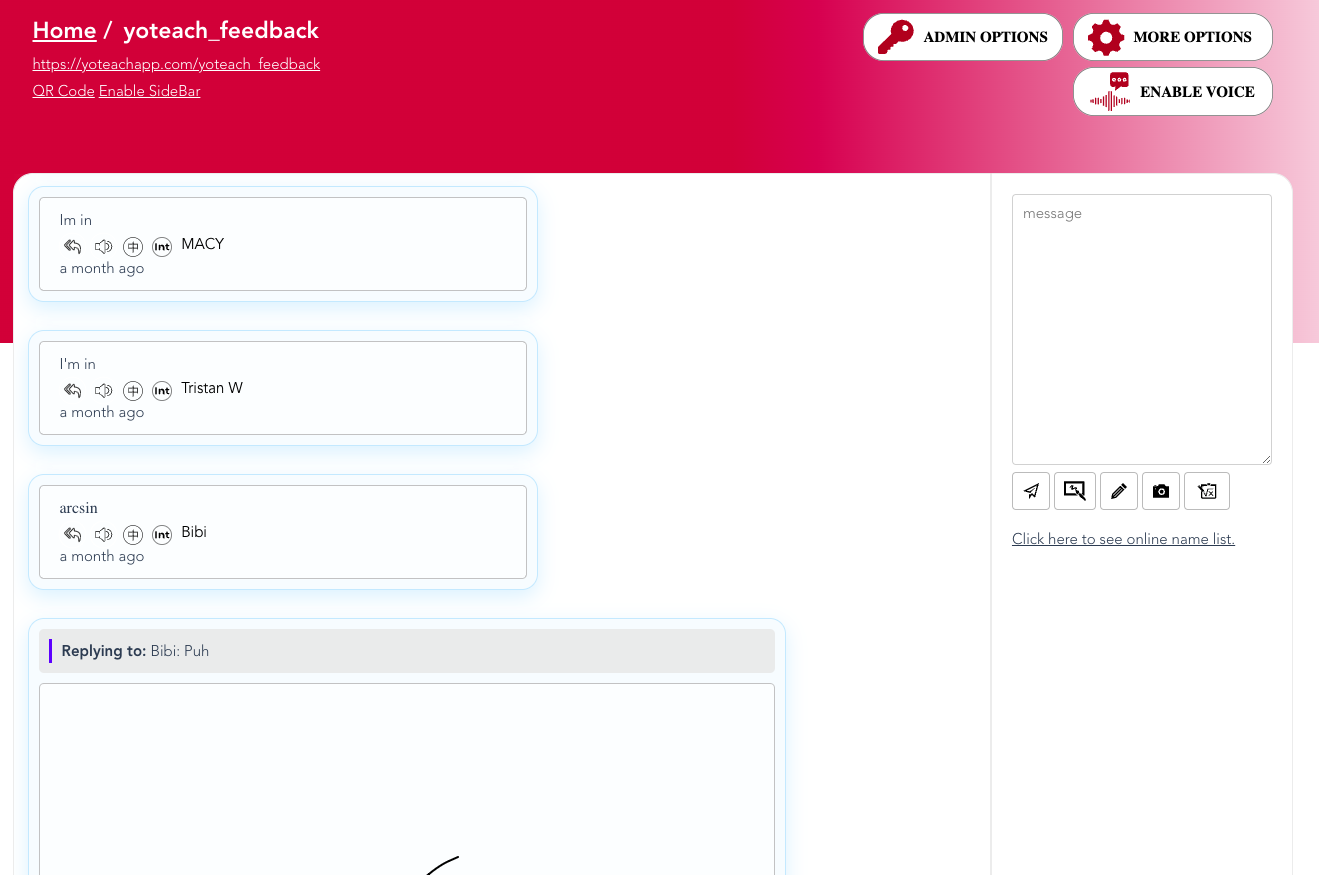This screenshot has height=875, width=1319.
Task: Open the image annotation tool icon
Action: [1074, 491]
